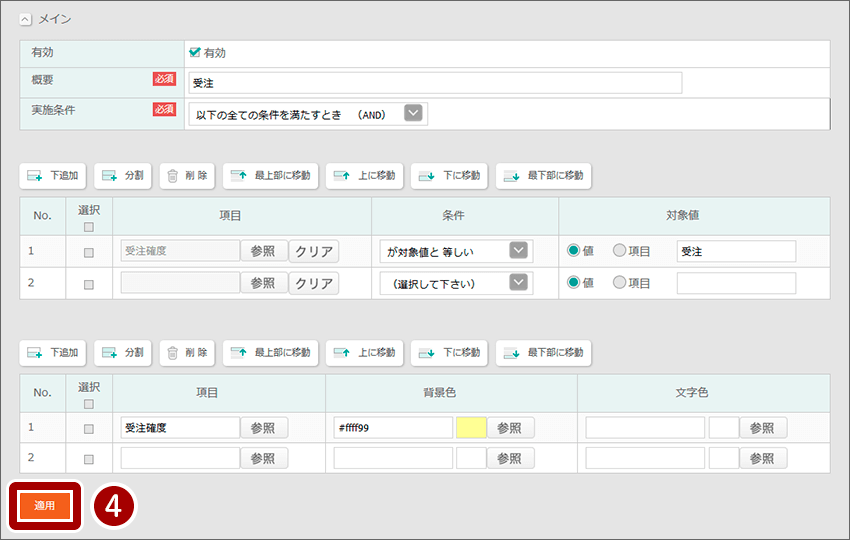
Task: Click the 文字色 text field in row 2
Action: click(645, 458)
